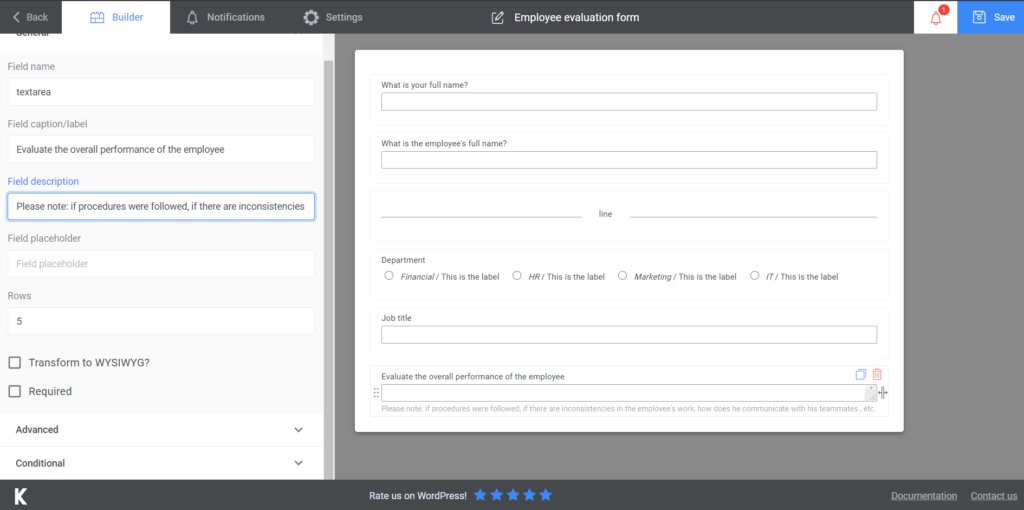Viewport: 1024px width, 510px height.
Task: Select the Financial radio option
Action: pyautogui.click(x=389, y=276)
